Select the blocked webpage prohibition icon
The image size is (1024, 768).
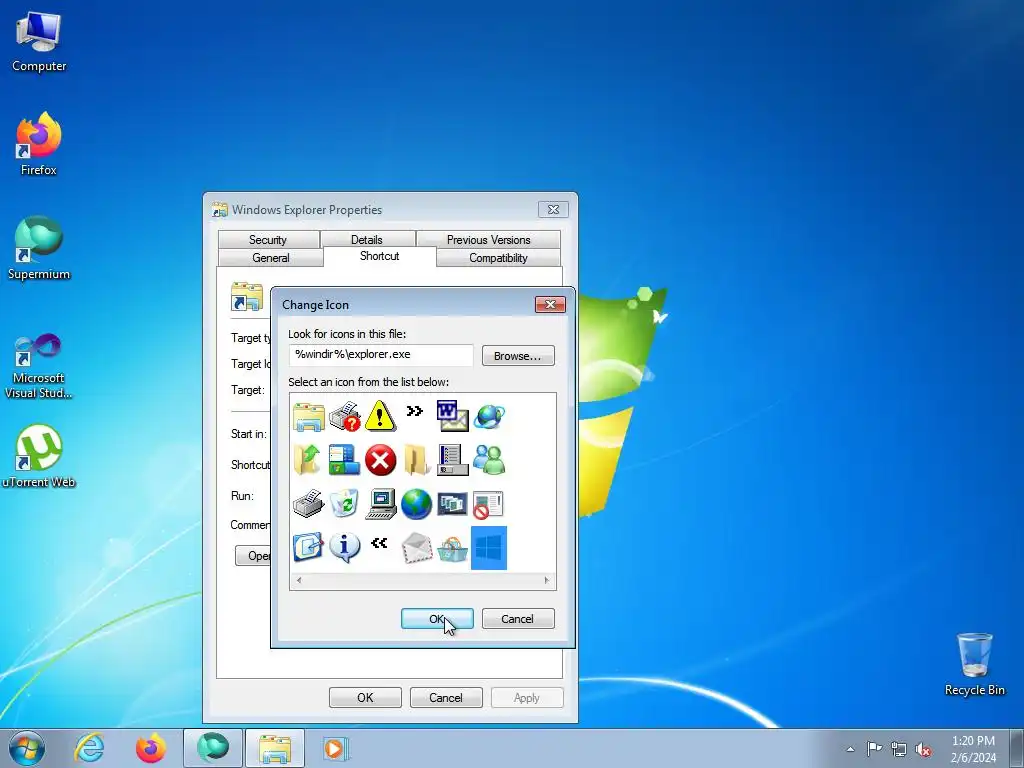pyautogui.click(x=488, y=505)
